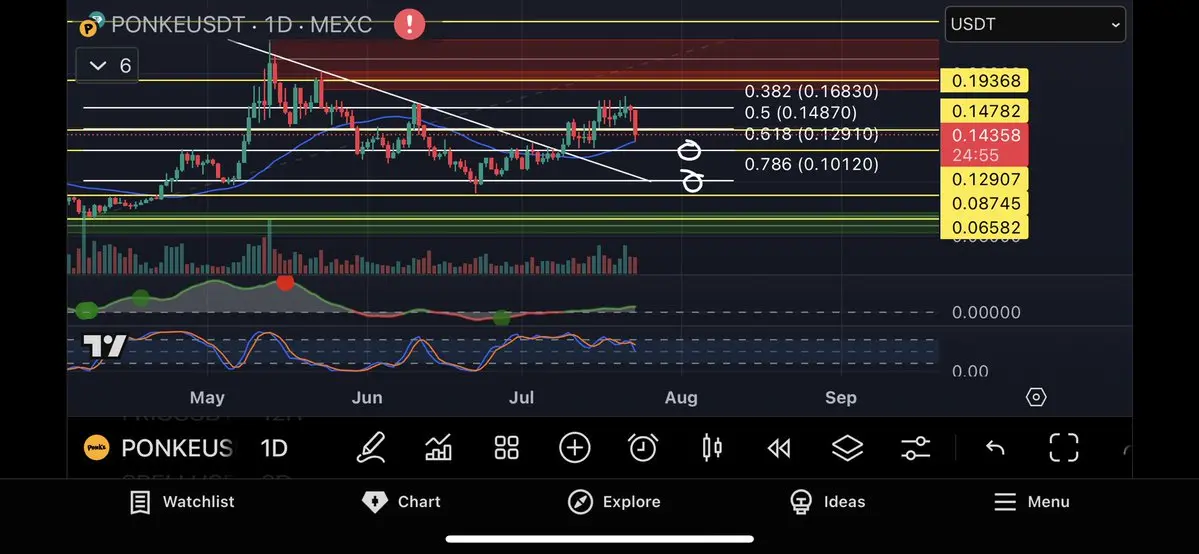Tap the add plus circle icon
The width and height of the screenshot is (1199, 554).
574,448
